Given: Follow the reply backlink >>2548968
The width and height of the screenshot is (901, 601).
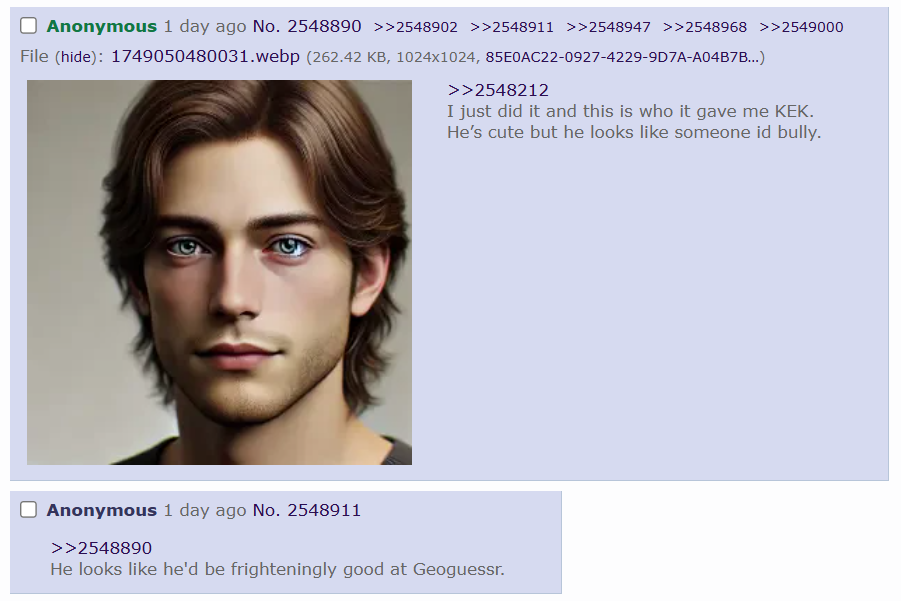Looking at the screenshot, I should point(705,27).
